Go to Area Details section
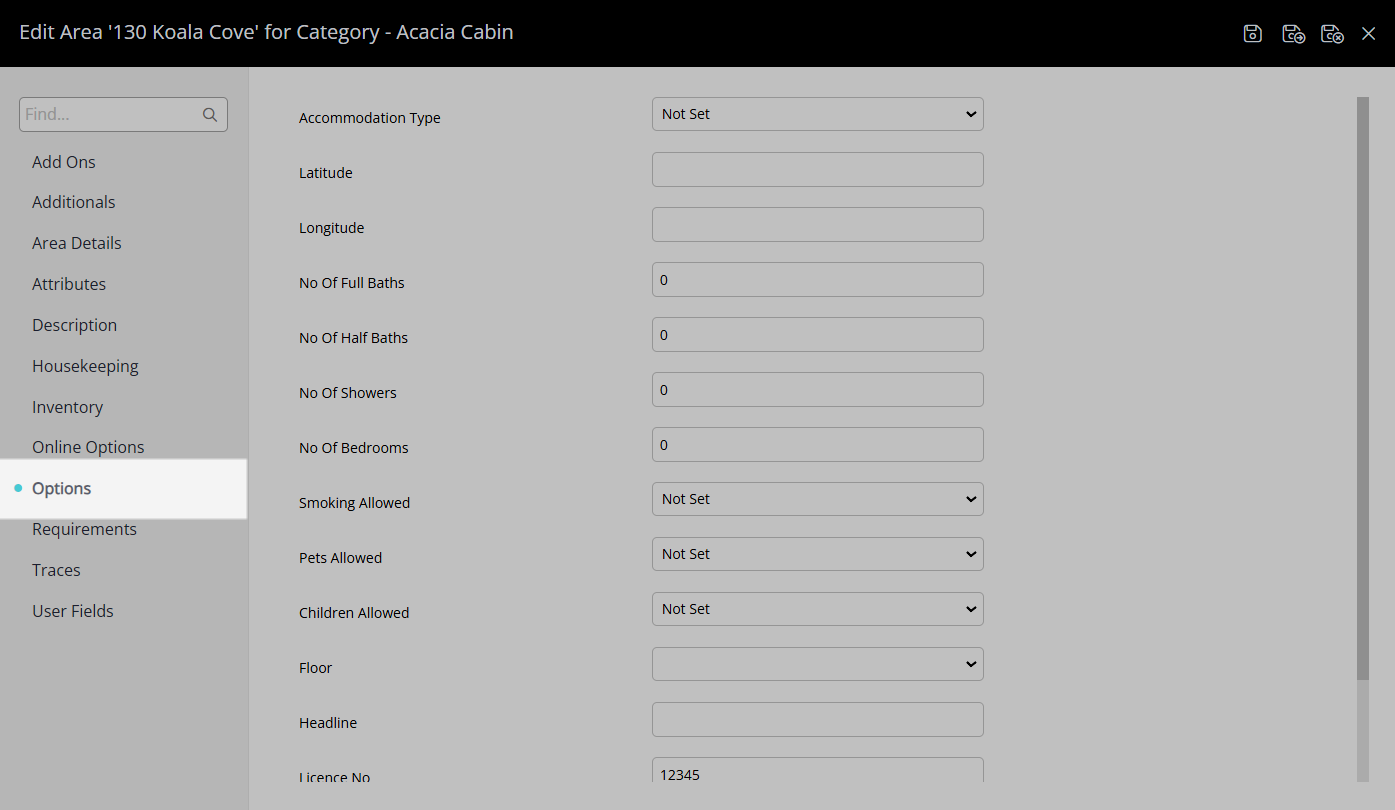Image resolution: width=1395 pixels, height=810 pixels. click(77, 243)
